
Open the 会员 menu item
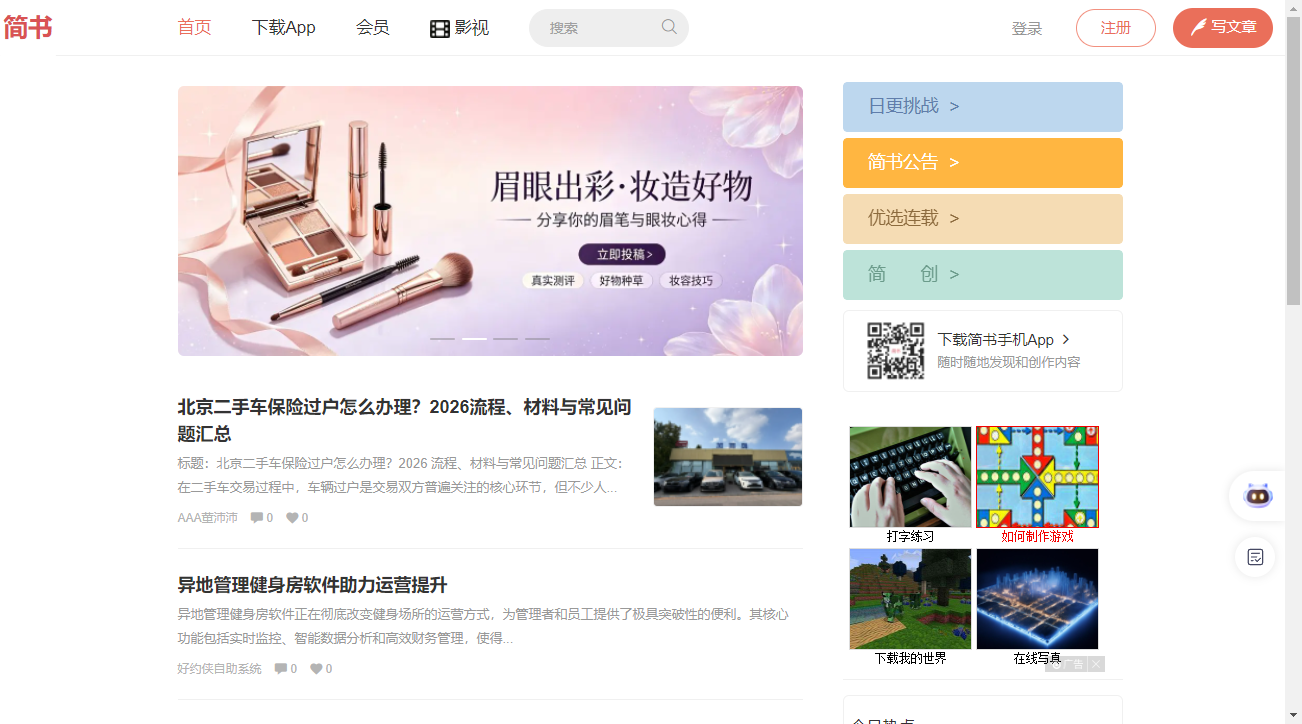pyautogui.click(x=372, y=28)
